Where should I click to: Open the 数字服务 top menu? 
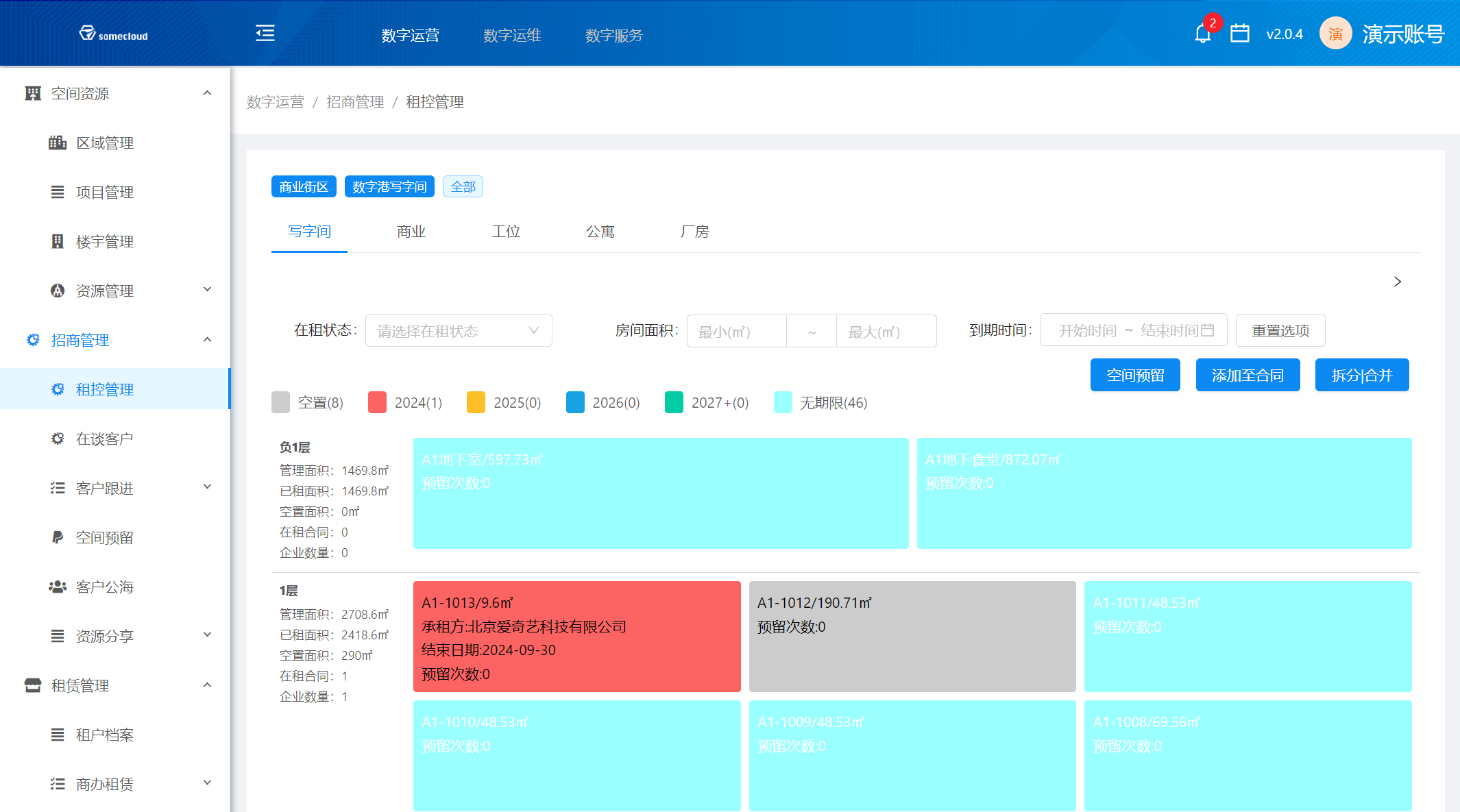coord(614,35)
